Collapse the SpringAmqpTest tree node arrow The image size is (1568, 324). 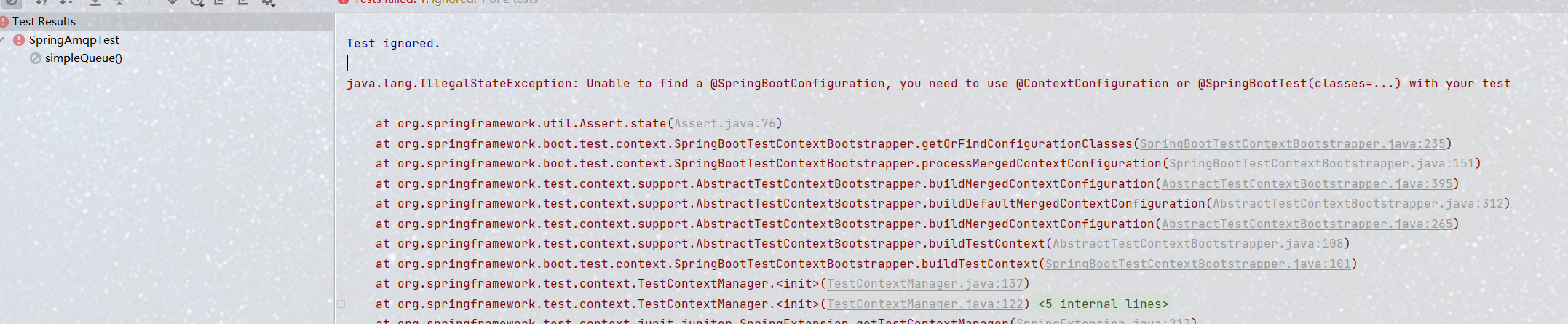[3, 40]
